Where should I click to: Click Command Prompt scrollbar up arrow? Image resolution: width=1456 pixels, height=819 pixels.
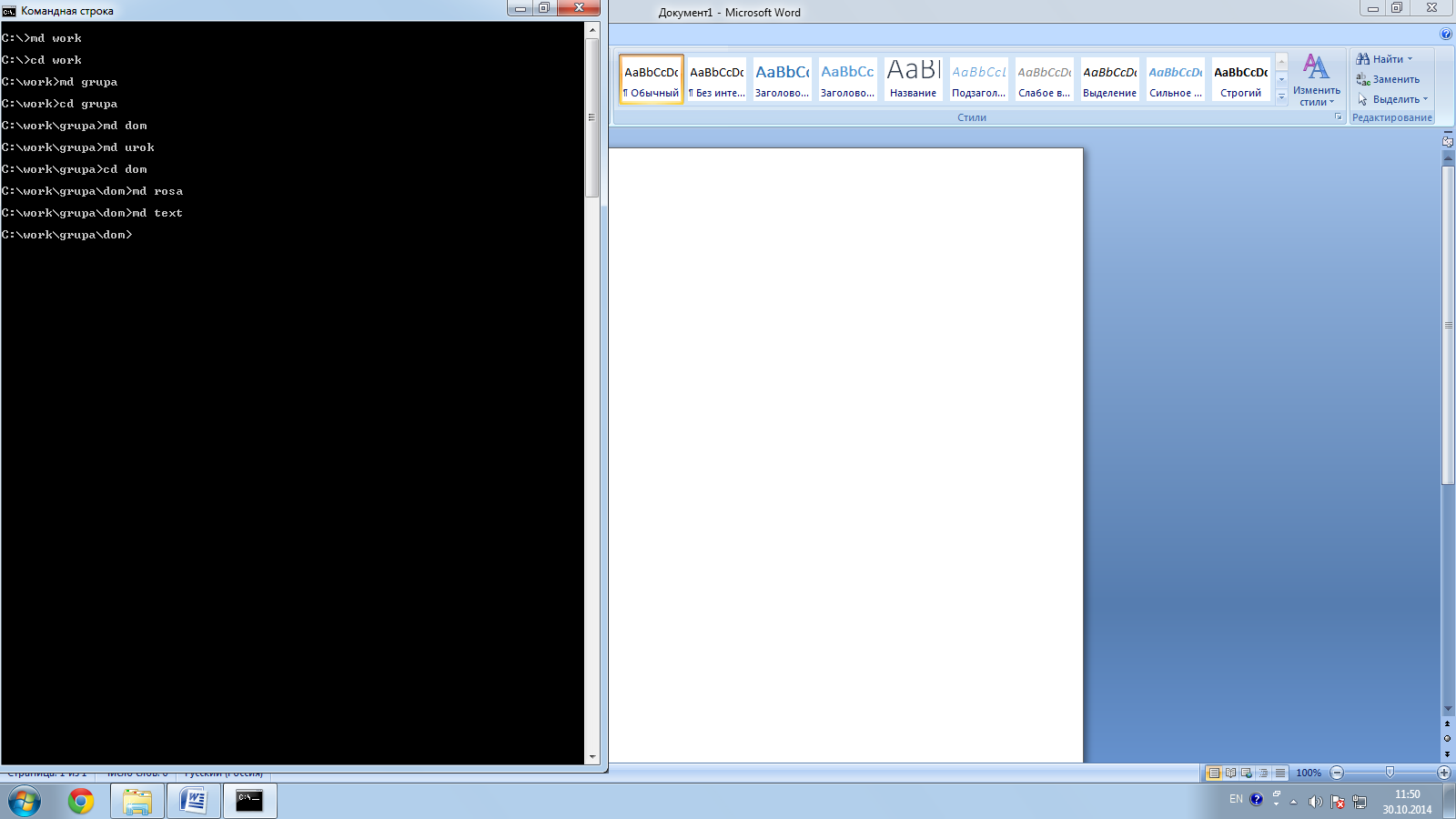(x=592, y=30)
